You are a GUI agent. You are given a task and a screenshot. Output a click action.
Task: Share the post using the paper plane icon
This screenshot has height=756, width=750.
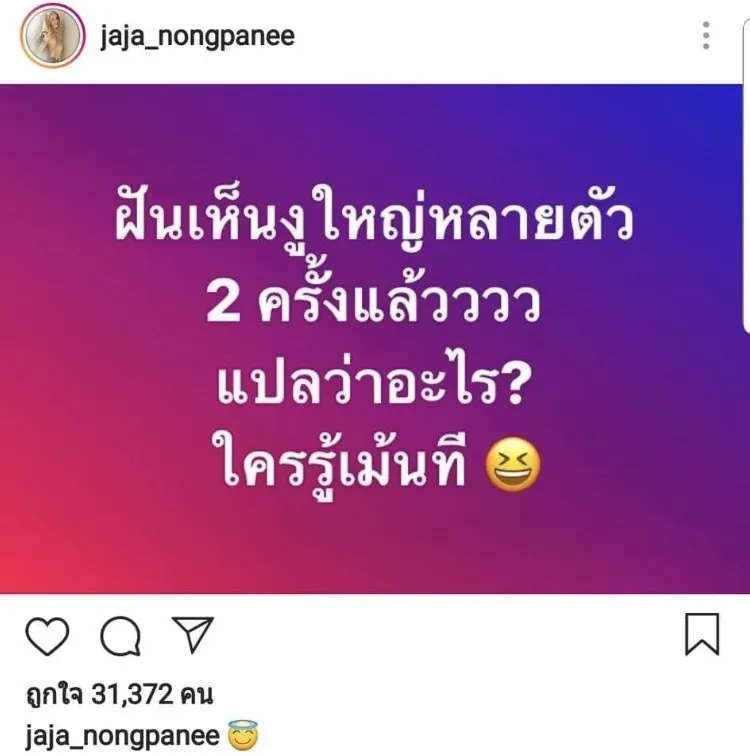pos(193,634)
